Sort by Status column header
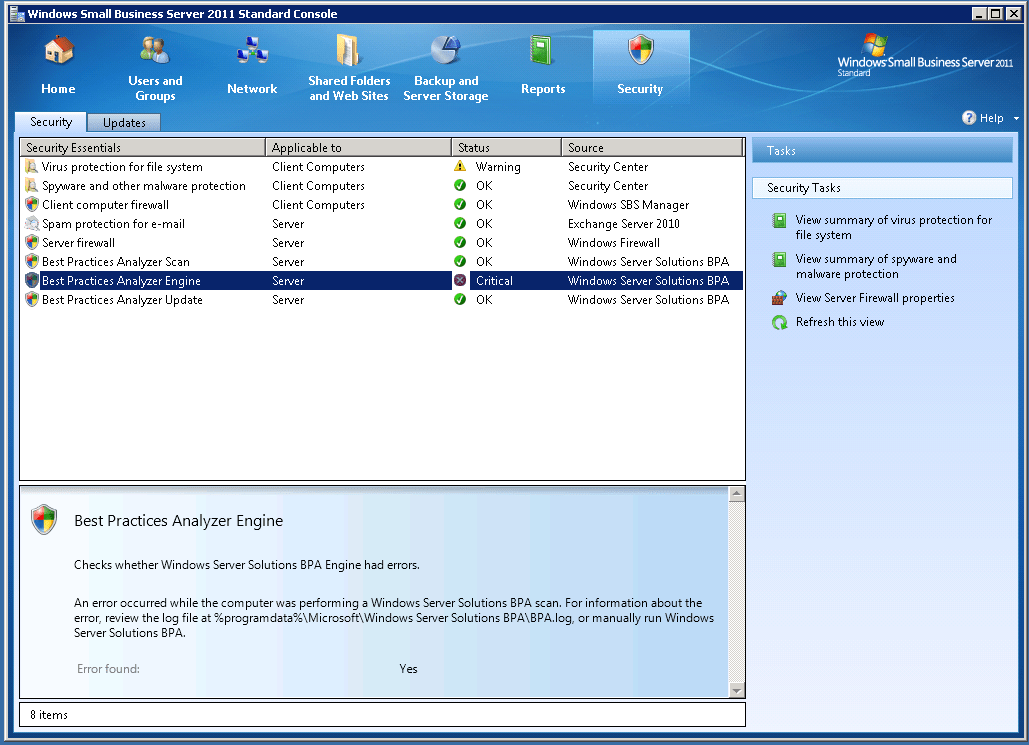Viewport: 1029px width, 745px height. click(x=506, y=148)
